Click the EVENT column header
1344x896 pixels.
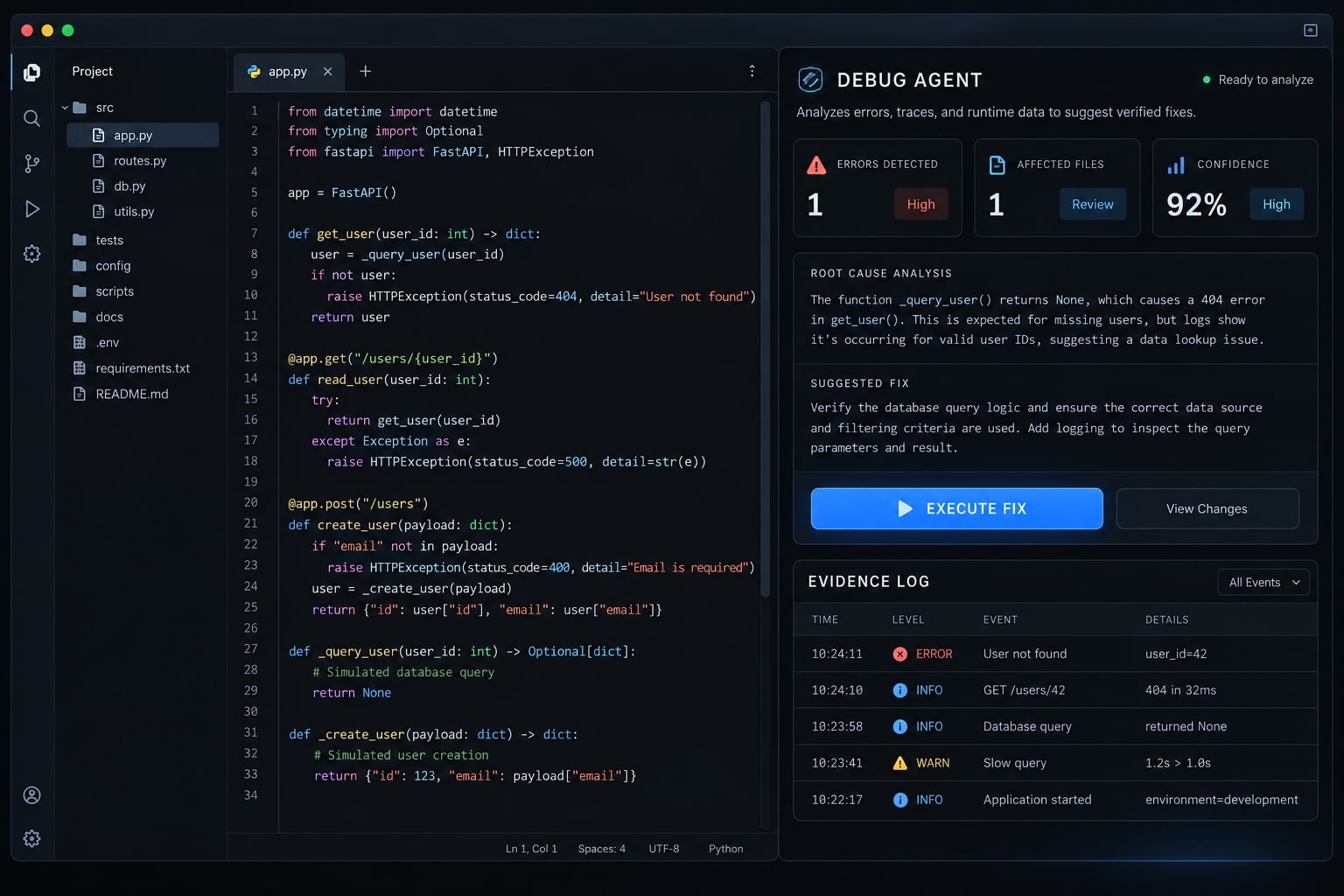pos(1000,619)
